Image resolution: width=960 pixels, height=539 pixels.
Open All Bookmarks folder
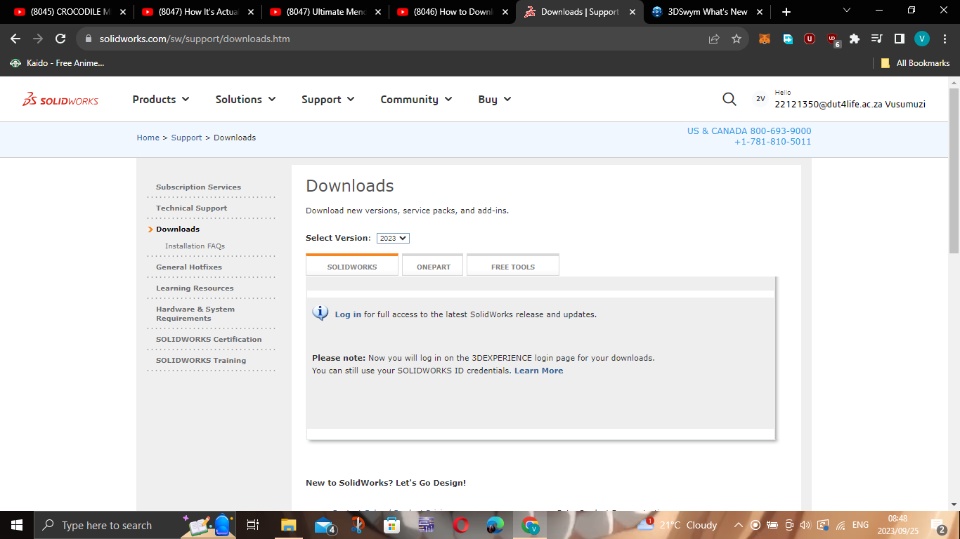pos(915,63)
